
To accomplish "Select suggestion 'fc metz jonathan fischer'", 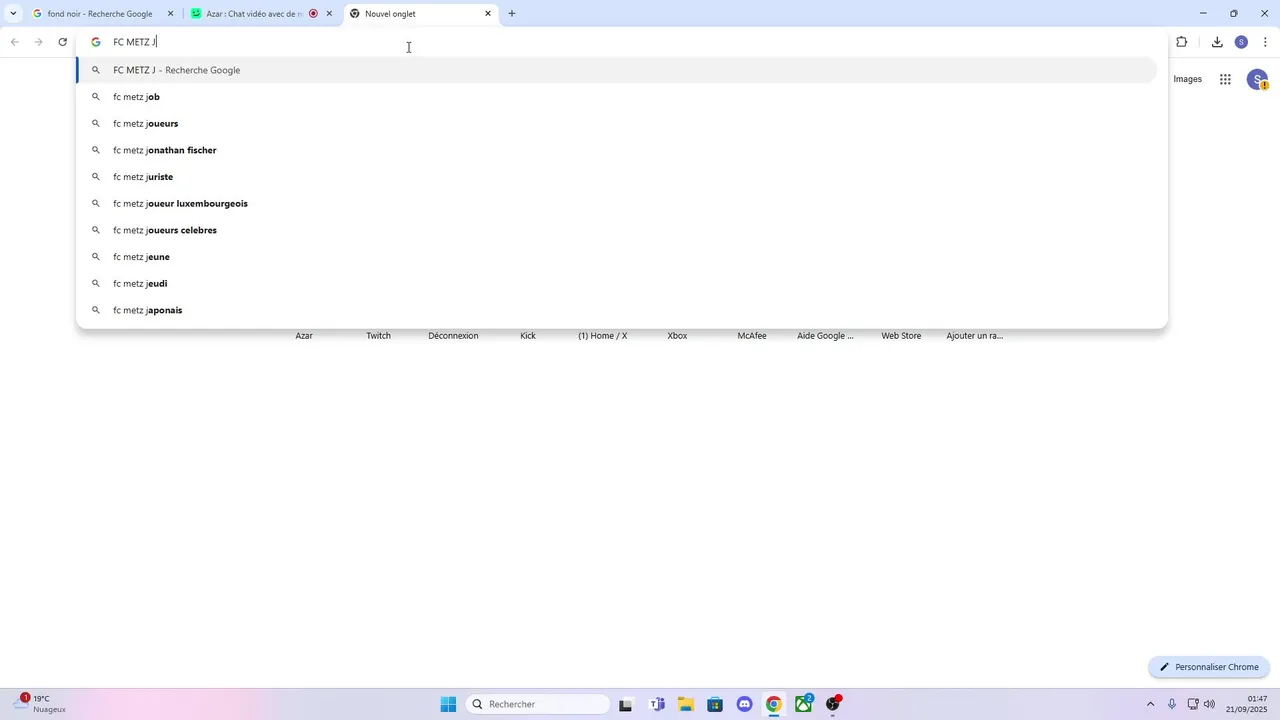I will tap(617, 150).
